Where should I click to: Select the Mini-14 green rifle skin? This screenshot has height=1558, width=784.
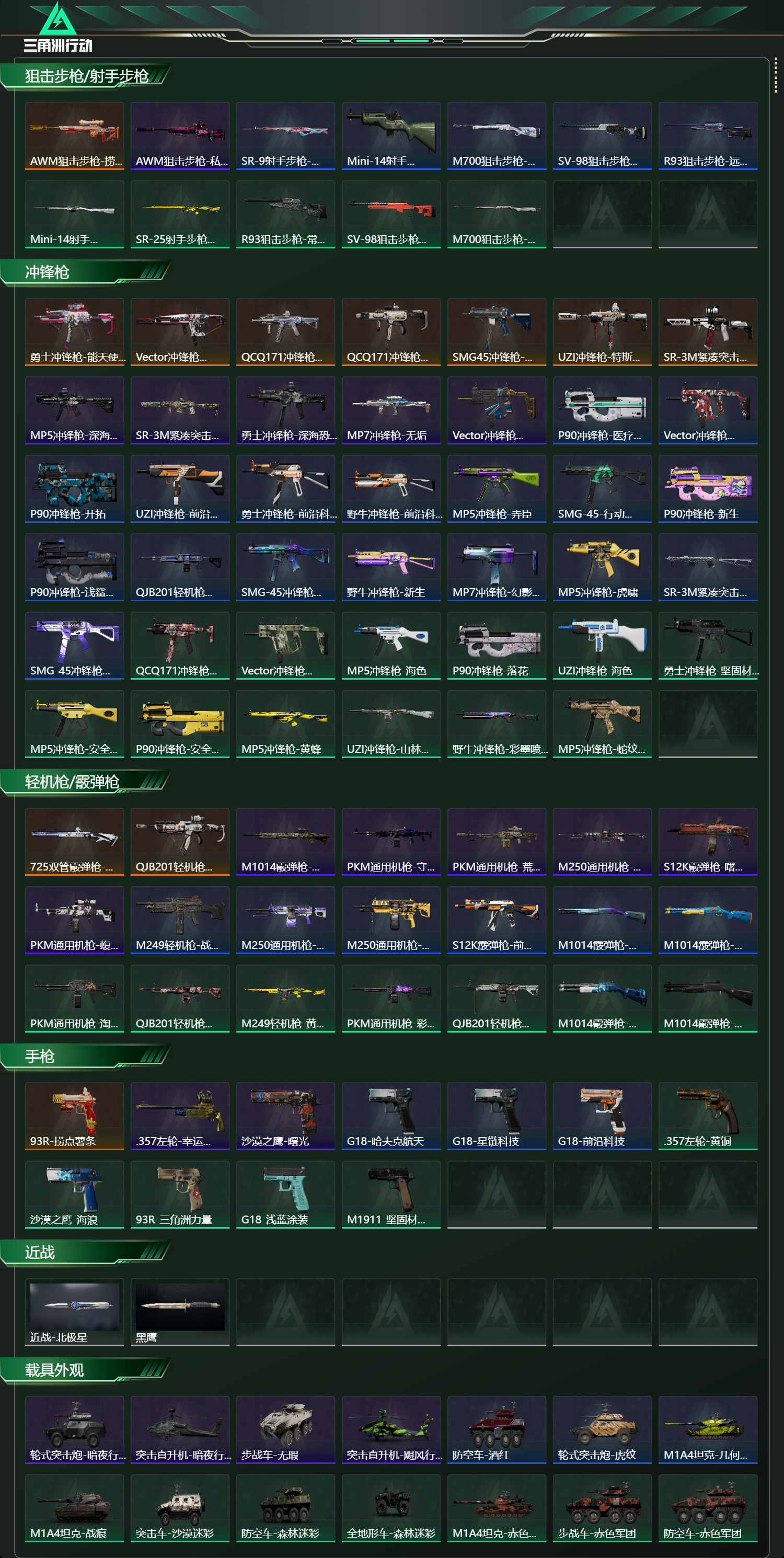391,135
